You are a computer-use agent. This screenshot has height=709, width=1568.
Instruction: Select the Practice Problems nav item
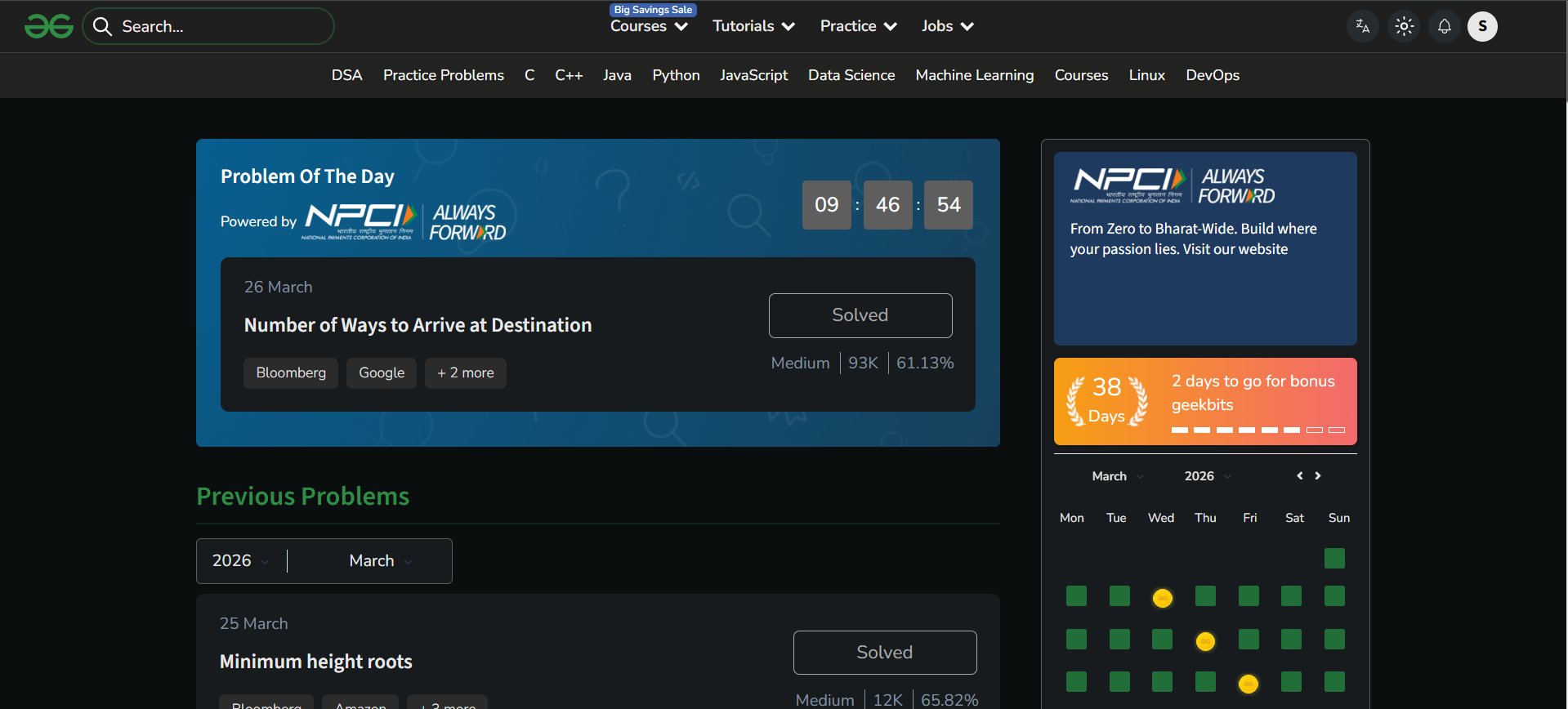[x=443, y=75]
